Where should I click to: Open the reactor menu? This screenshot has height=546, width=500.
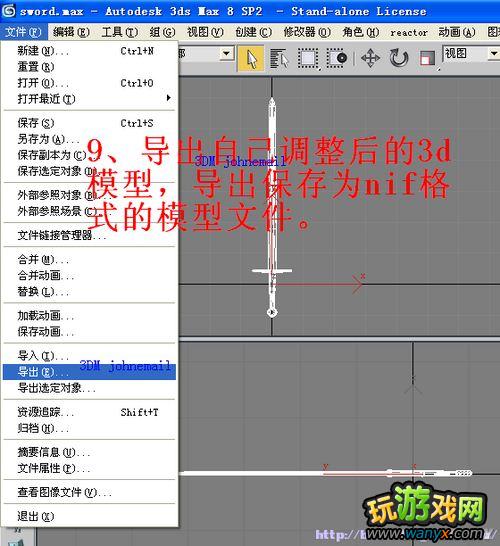point(409,32)
